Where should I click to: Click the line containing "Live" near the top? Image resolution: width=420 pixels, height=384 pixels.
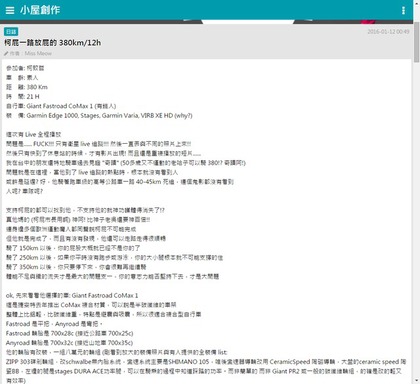click(x=34, y=135)
